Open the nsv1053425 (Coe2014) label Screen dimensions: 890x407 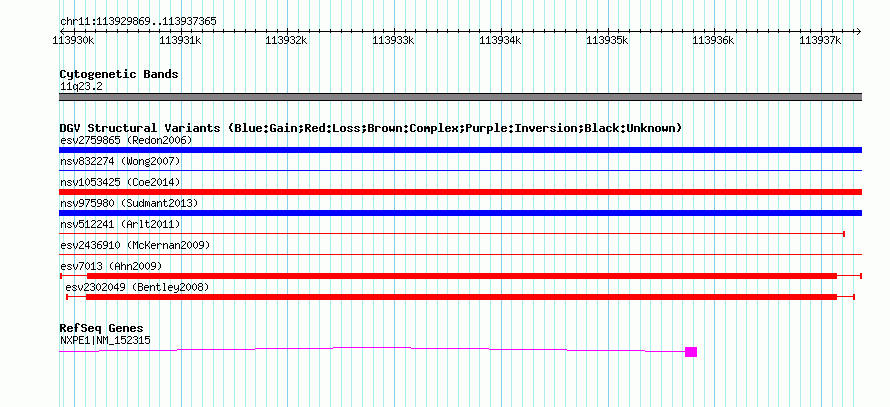pos(120,182)
